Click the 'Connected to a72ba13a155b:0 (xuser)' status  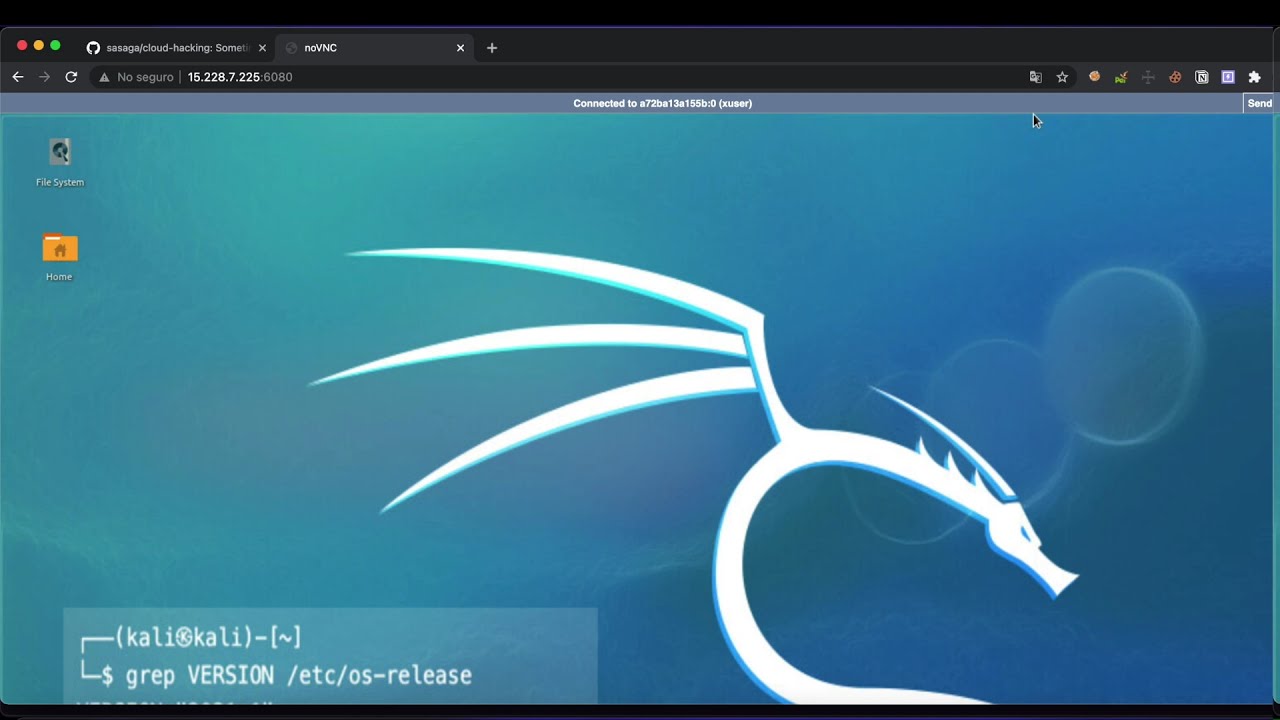(662, 103)
